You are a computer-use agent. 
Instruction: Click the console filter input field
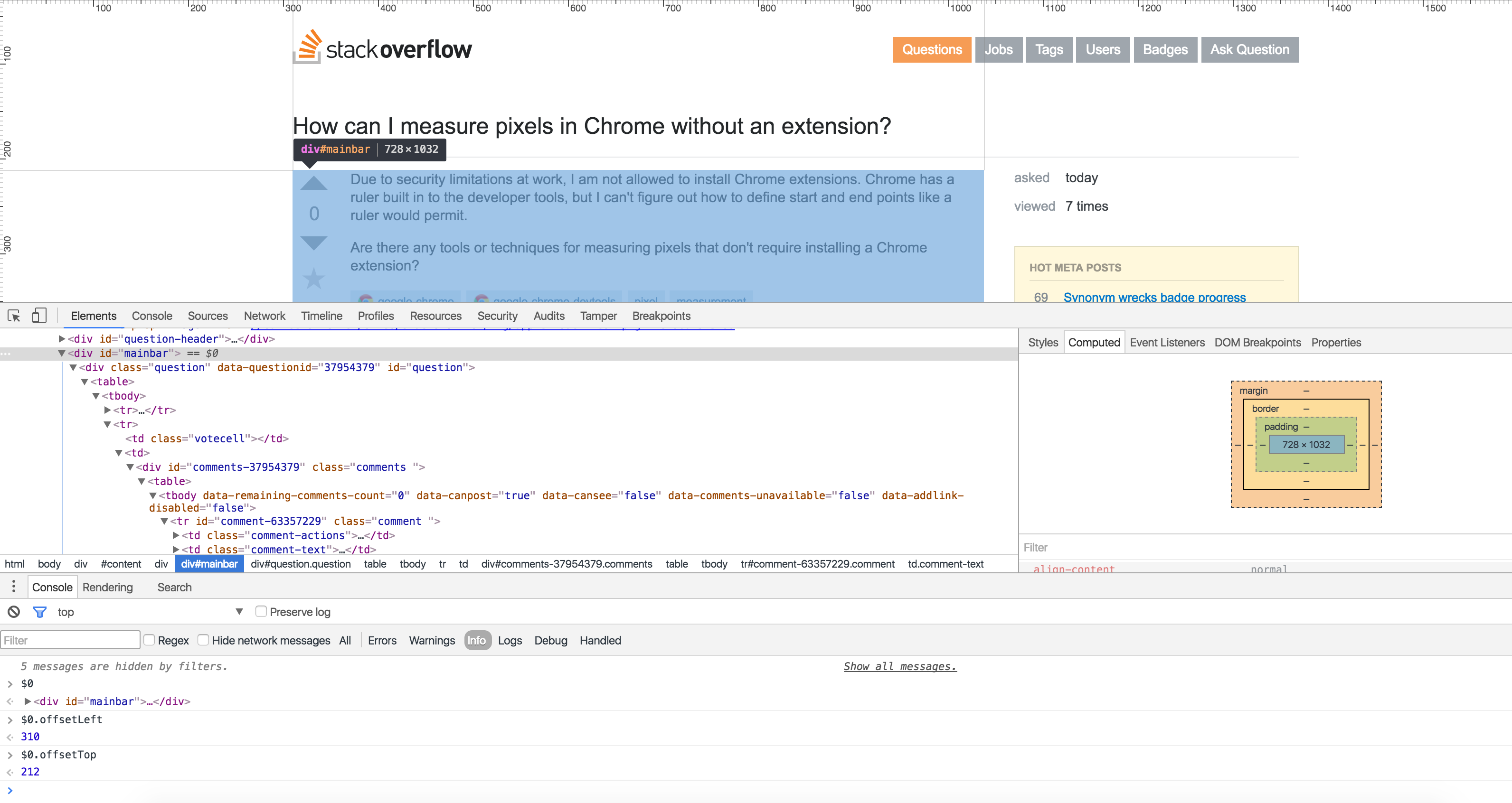click(x=70, y=640)
